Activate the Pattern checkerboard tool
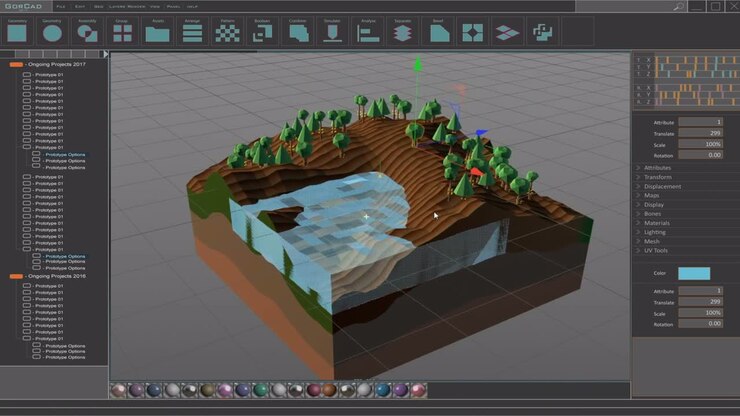740x416 pixels. click(227, 33)
